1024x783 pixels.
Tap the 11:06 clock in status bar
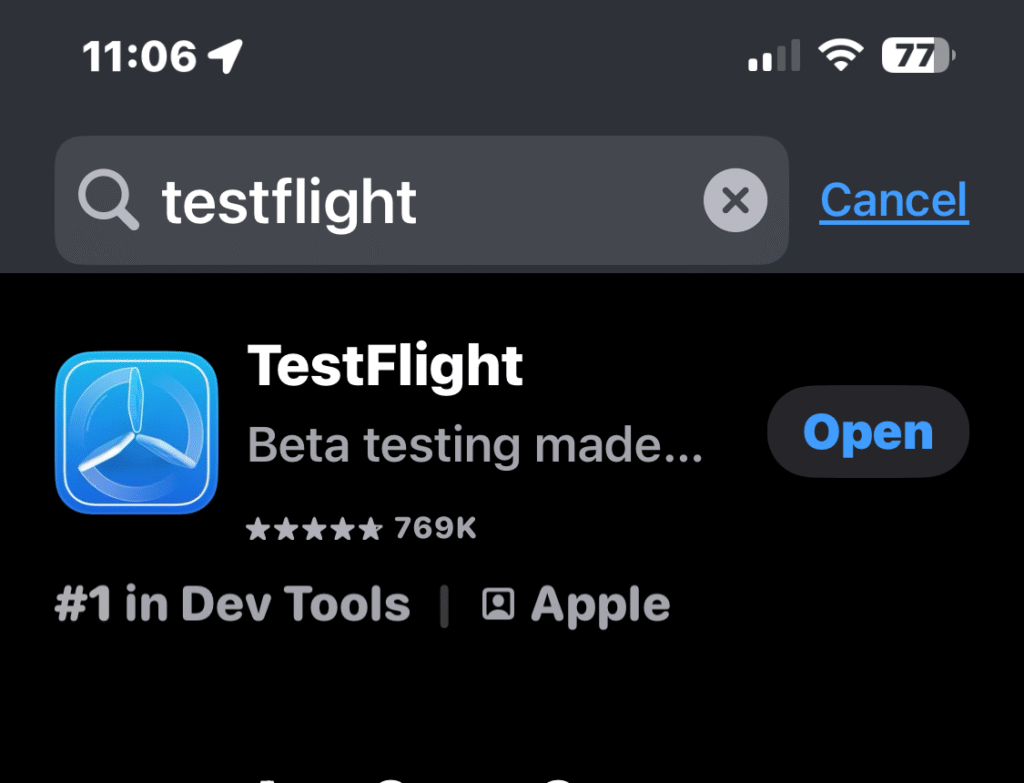coord(139,55)
